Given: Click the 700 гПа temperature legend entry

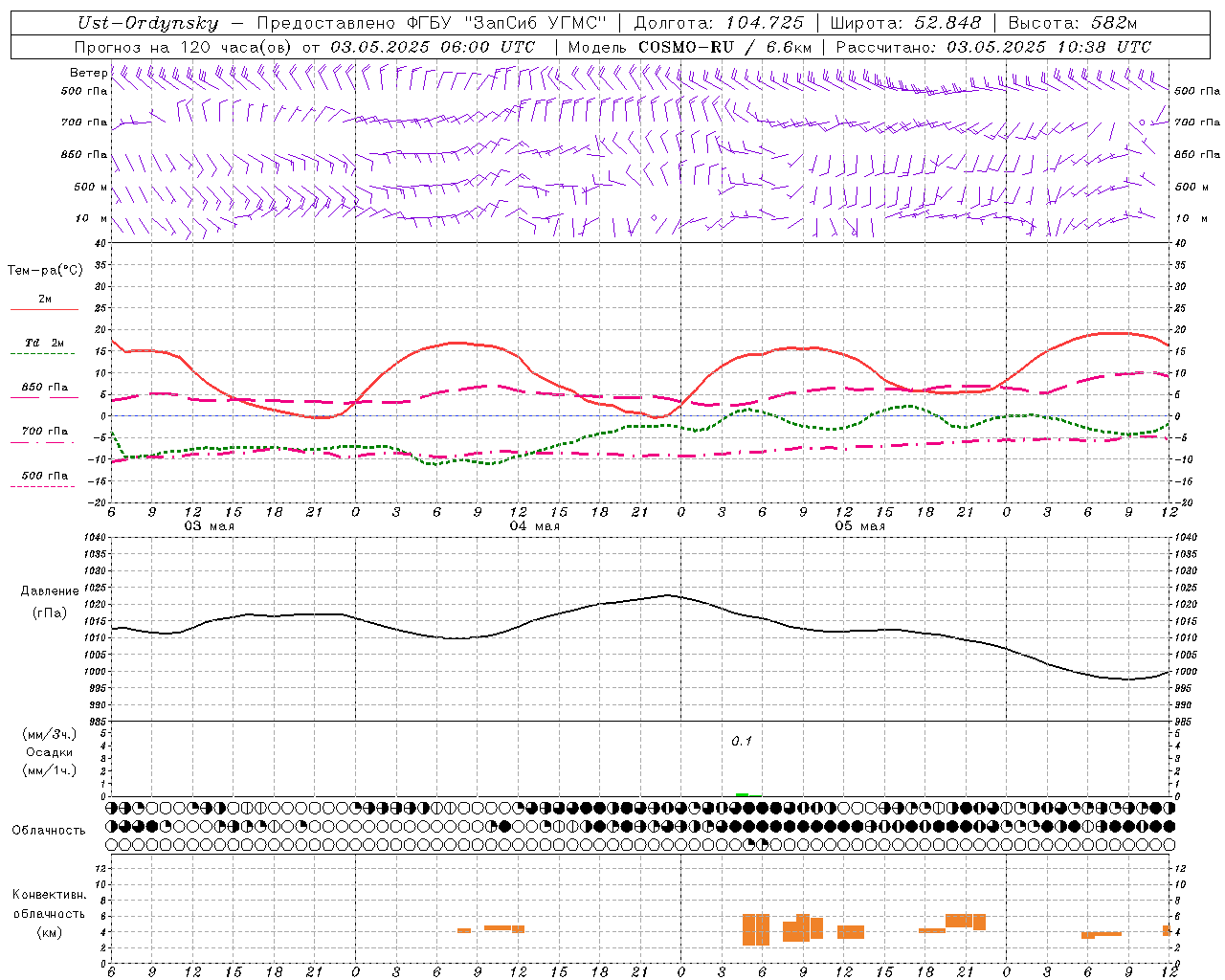Looking at the screenshot, I should click(x=44, y=431).
